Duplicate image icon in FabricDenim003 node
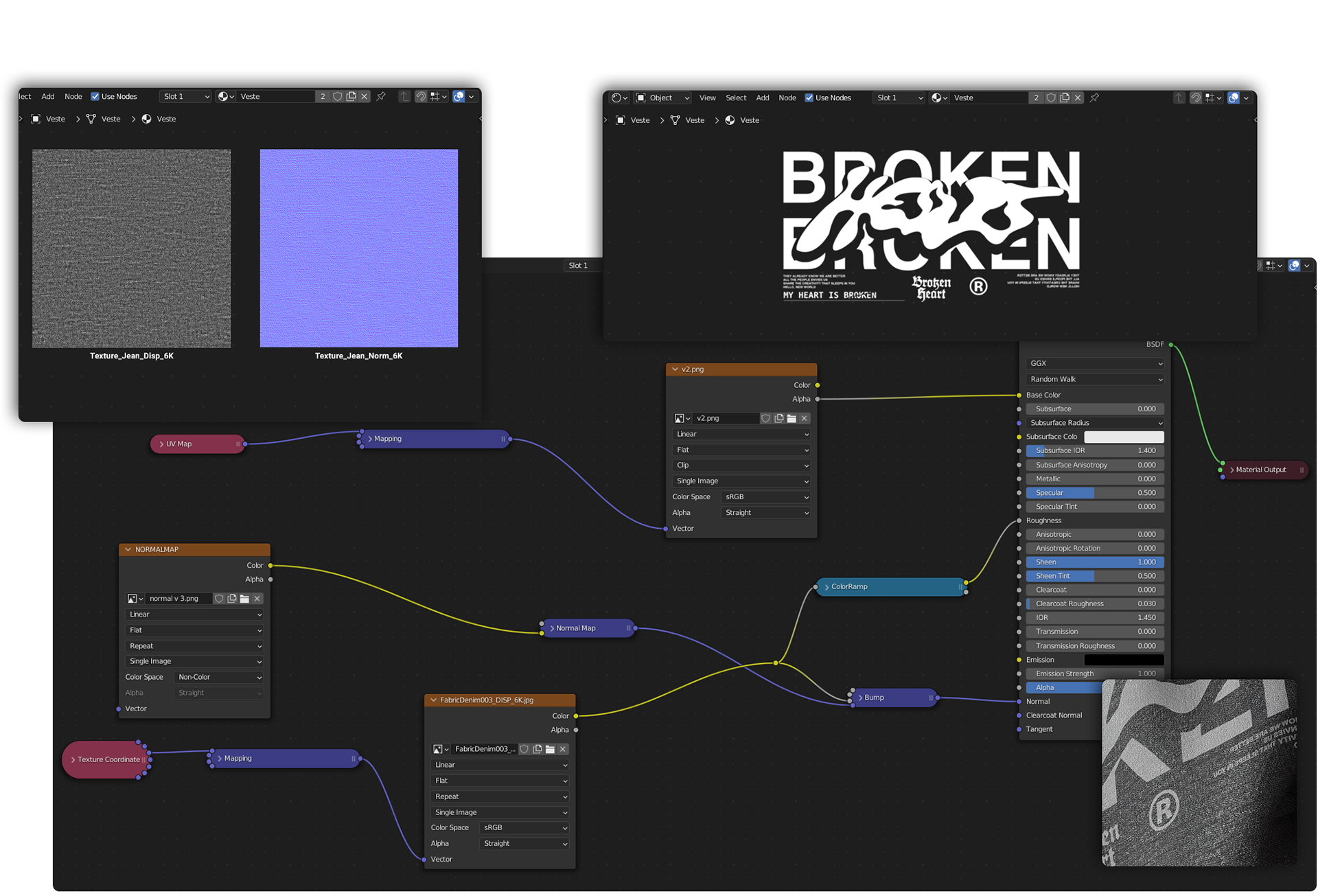Image resolution: width=1318 pixels, height=896 pixels. pos(537,749)
